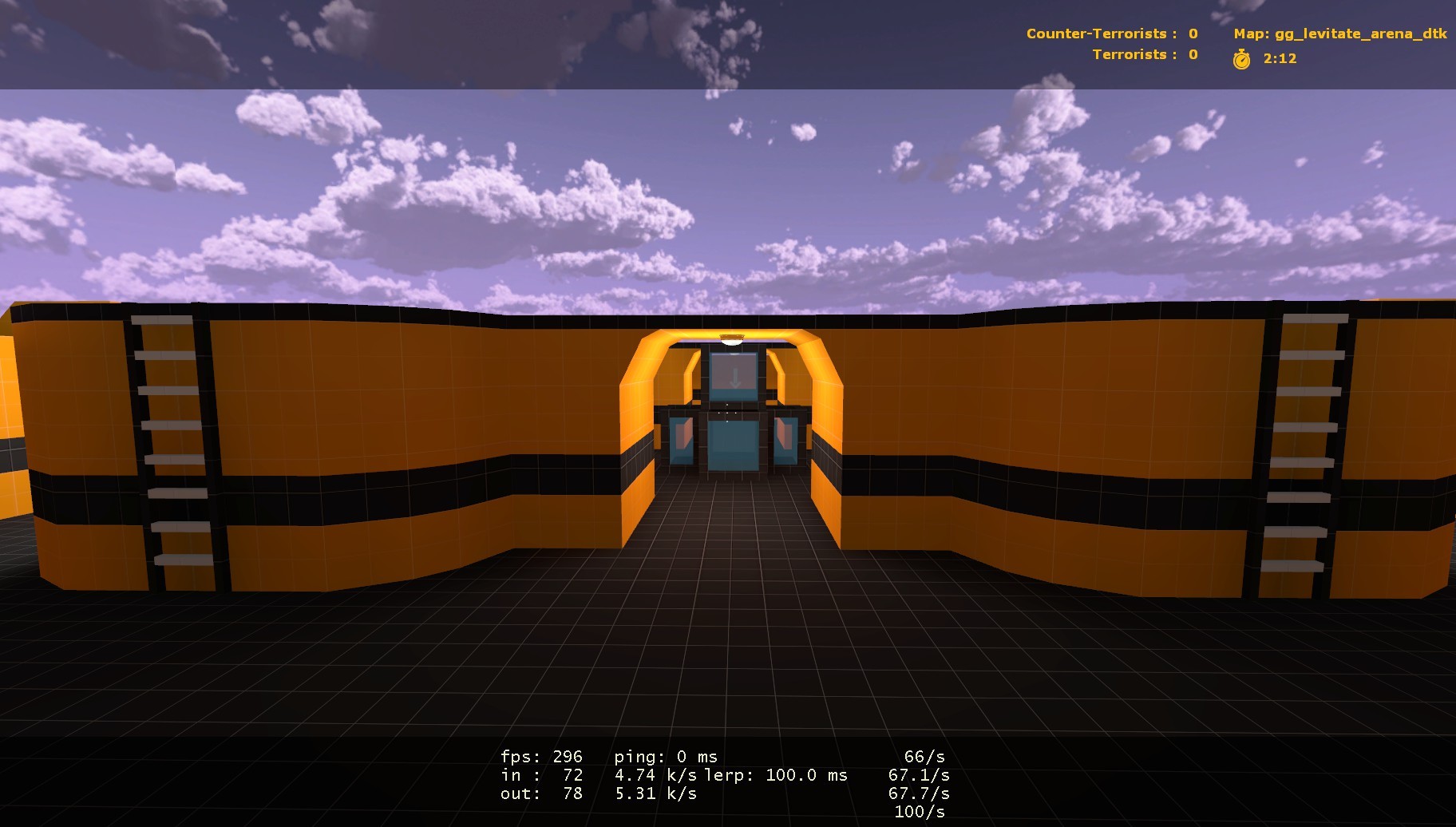The height and width of the screenshot is (827, 1456).
Task: Click the ping: 0 ms readout
Action: click(x=666, y=757)
